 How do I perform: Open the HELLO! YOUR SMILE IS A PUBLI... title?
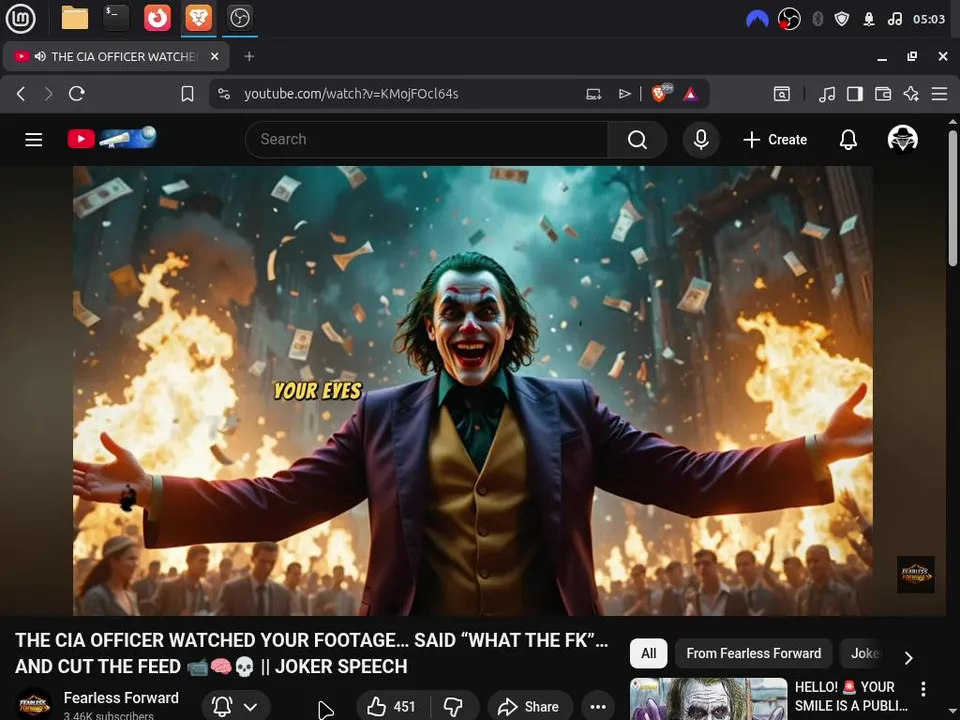pos(852,696)
